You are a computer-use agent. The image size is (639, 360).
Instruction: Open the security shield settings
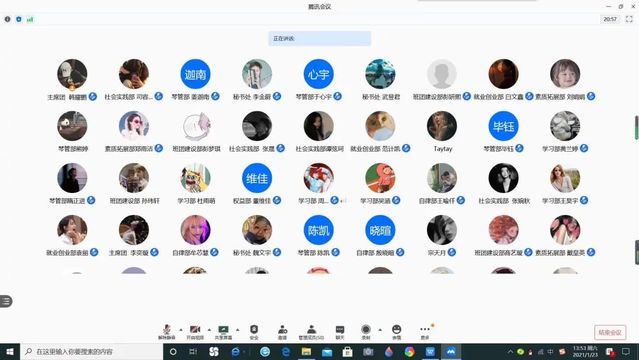click(x=254, y=332)
